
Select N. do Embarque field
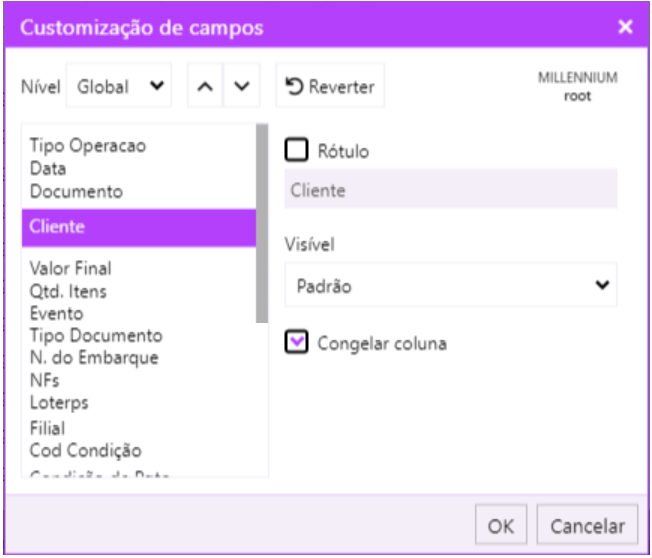tap(93, 358)
